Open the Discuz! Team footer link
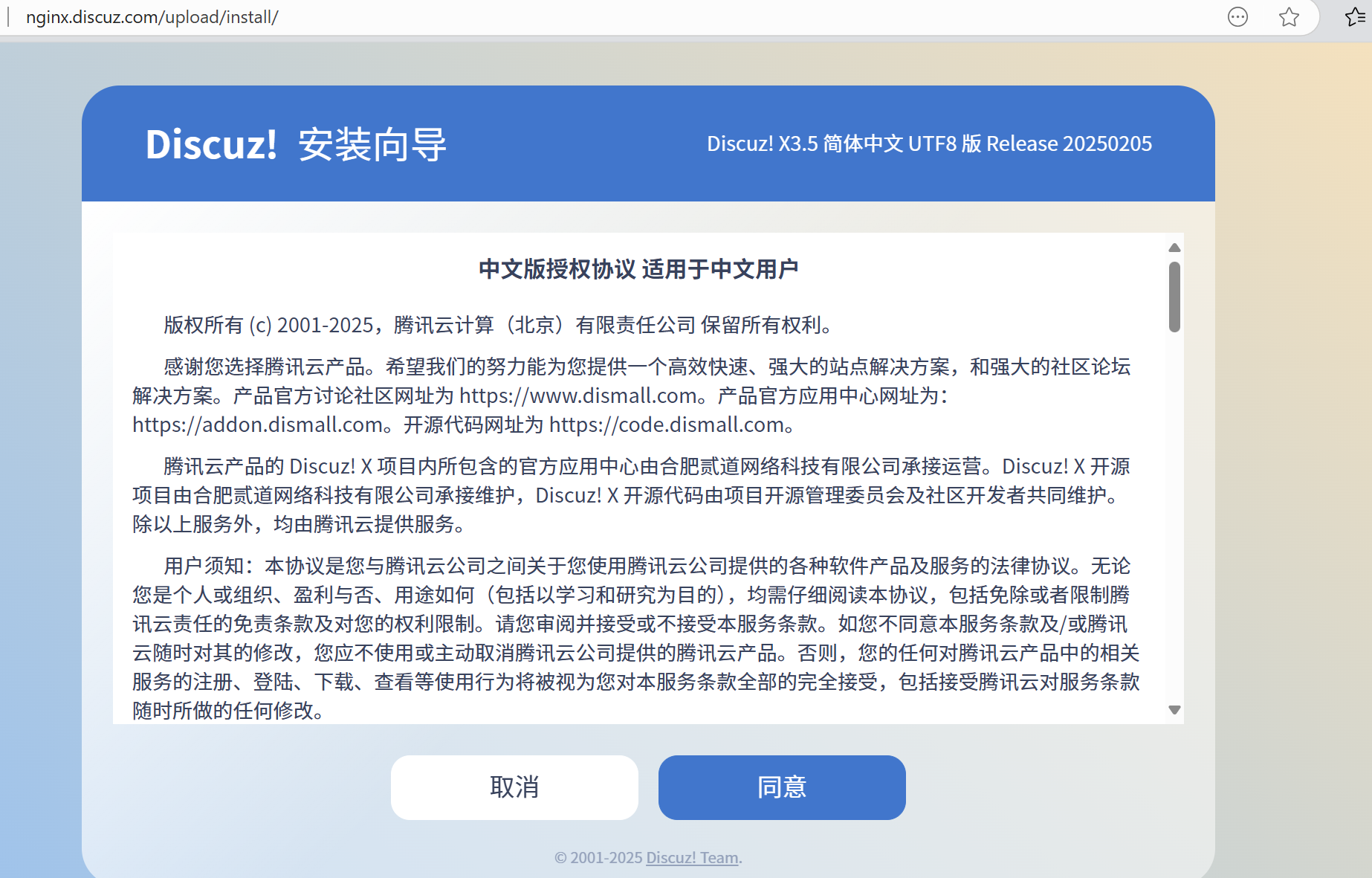Screen dimensions: 1372x878 pos(692,857)
